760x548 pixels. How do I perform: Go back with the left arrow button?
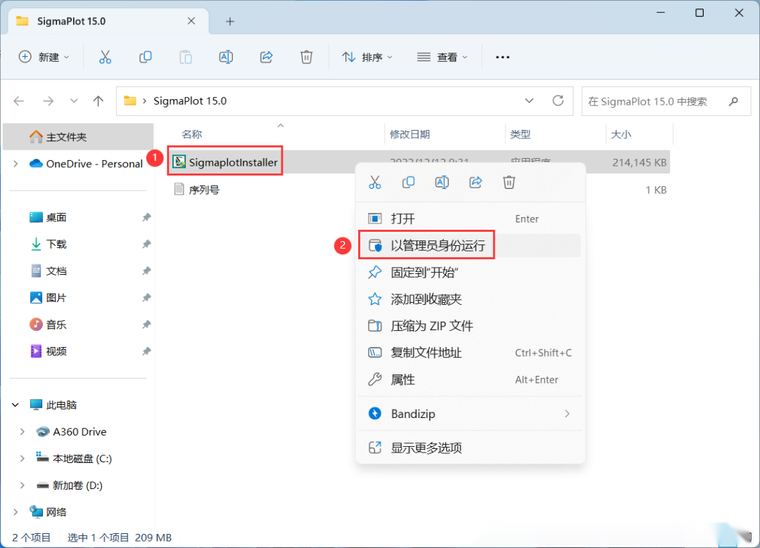[x=19, y=101]
